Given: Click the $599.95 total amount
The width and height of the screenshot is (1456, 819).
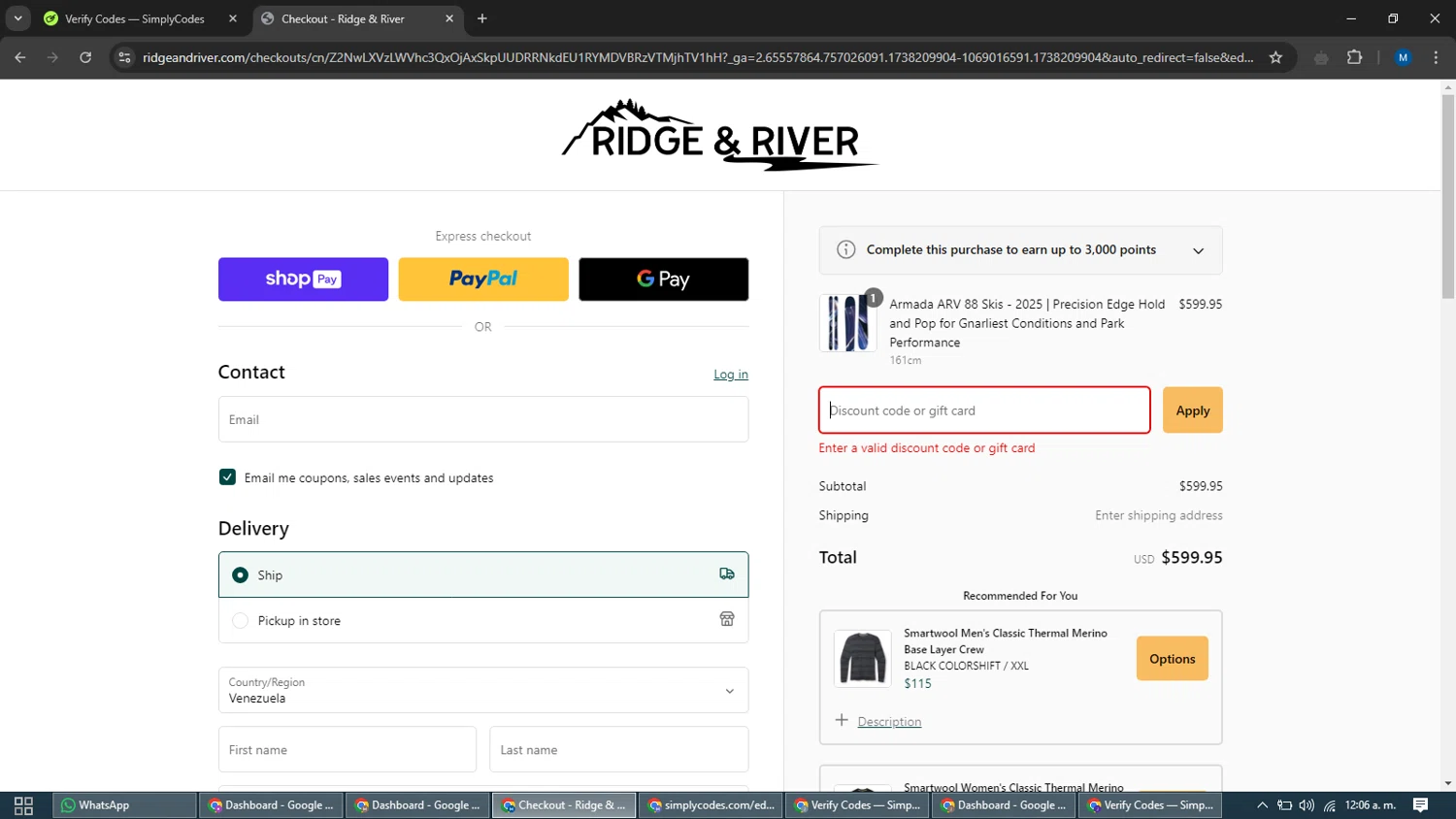Looking at the screenshot, I should click(x=1192, y=558).
